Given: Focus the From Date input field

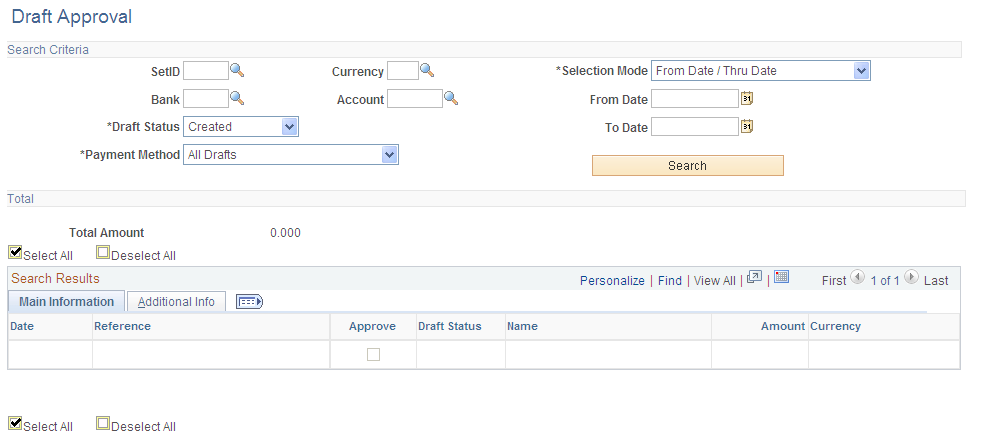Looking at the screenshot, I should click(694, 99).
